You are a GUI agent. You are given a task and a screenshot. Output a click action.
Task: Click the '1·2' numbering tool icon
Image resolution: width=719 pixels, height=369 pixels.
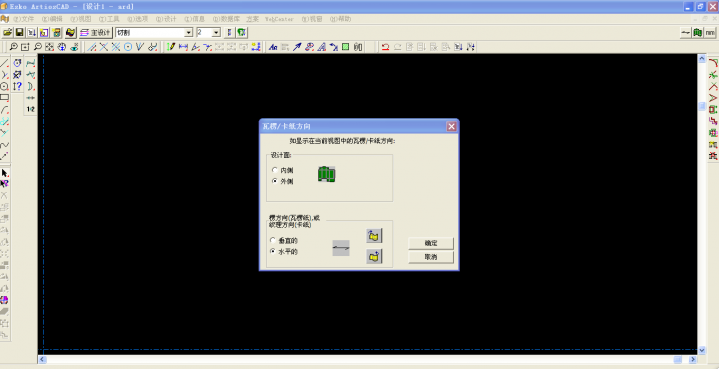(x=31, y=109)
